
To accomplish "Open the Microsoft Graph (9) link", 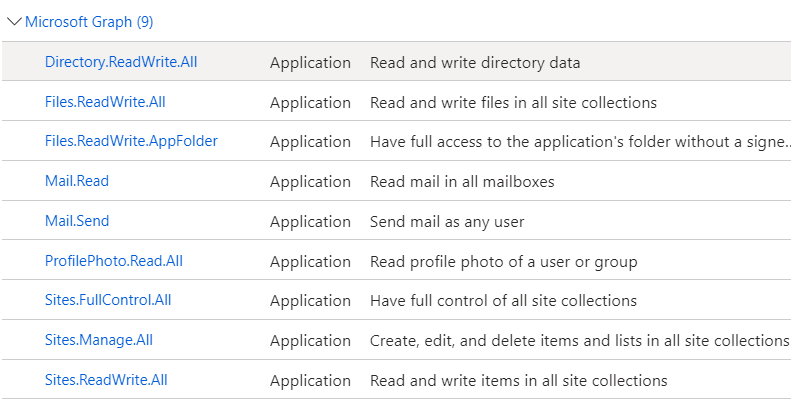I will [89, 22].
